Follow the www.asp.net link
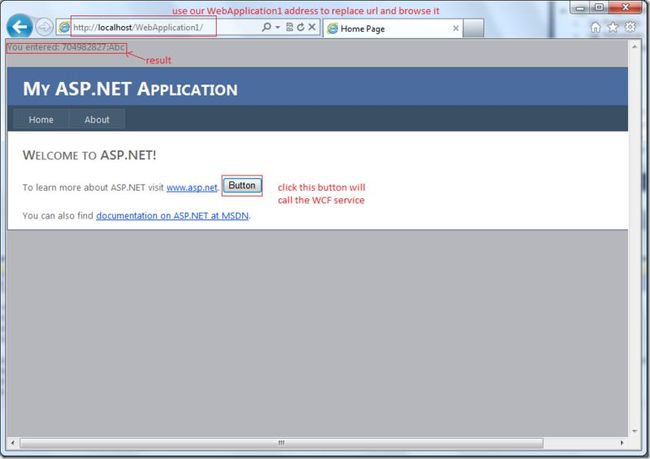The width and height of the screenshot is (650, 459). click(192, 187)
